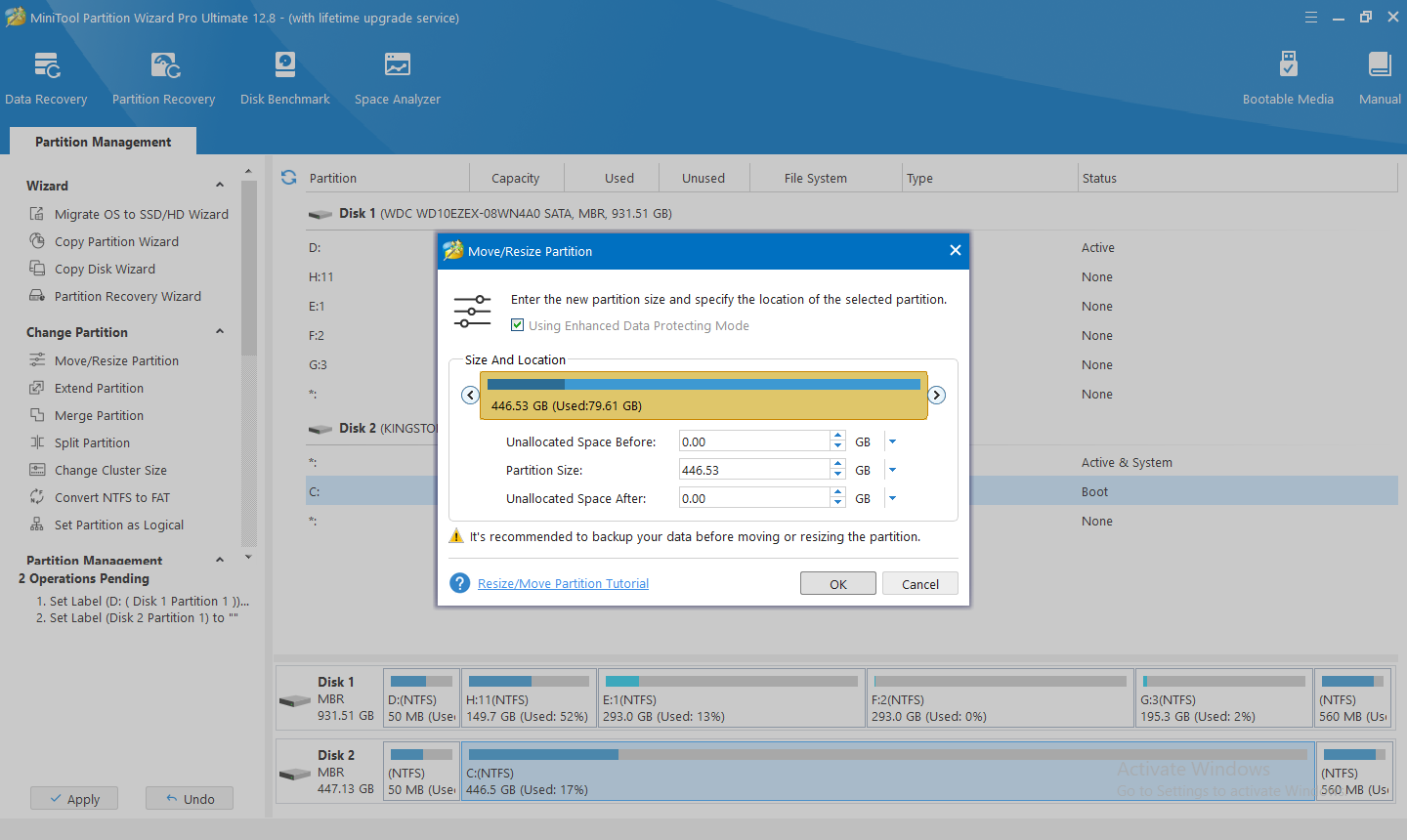The height and width of the screenshot is (840, 1407).
Task: Click the Disk 1 drive icon in disk map
Action: (295, 700)
